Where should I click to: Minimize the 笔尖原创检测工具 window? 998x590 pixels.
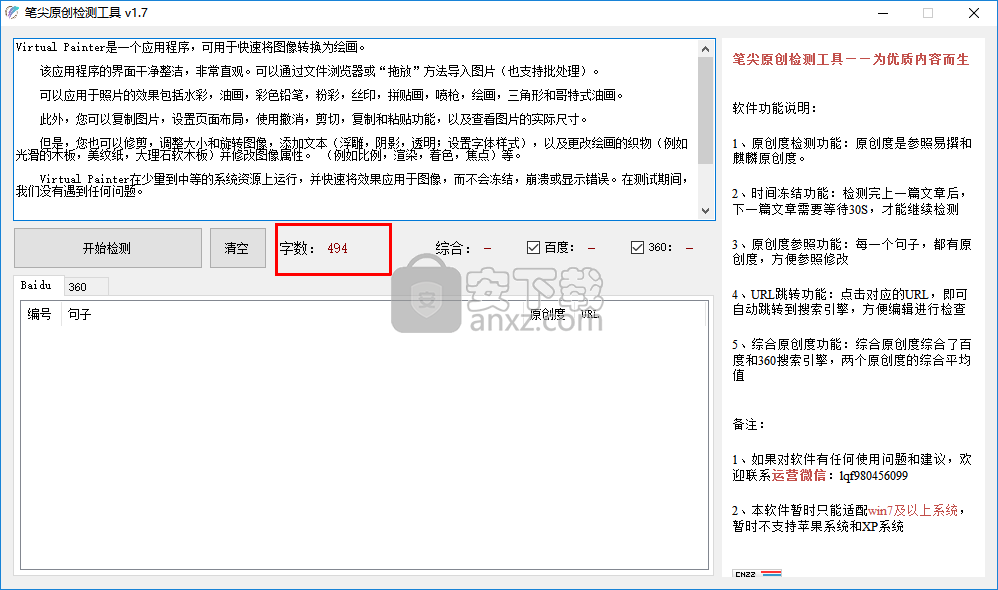click(883, 13)
